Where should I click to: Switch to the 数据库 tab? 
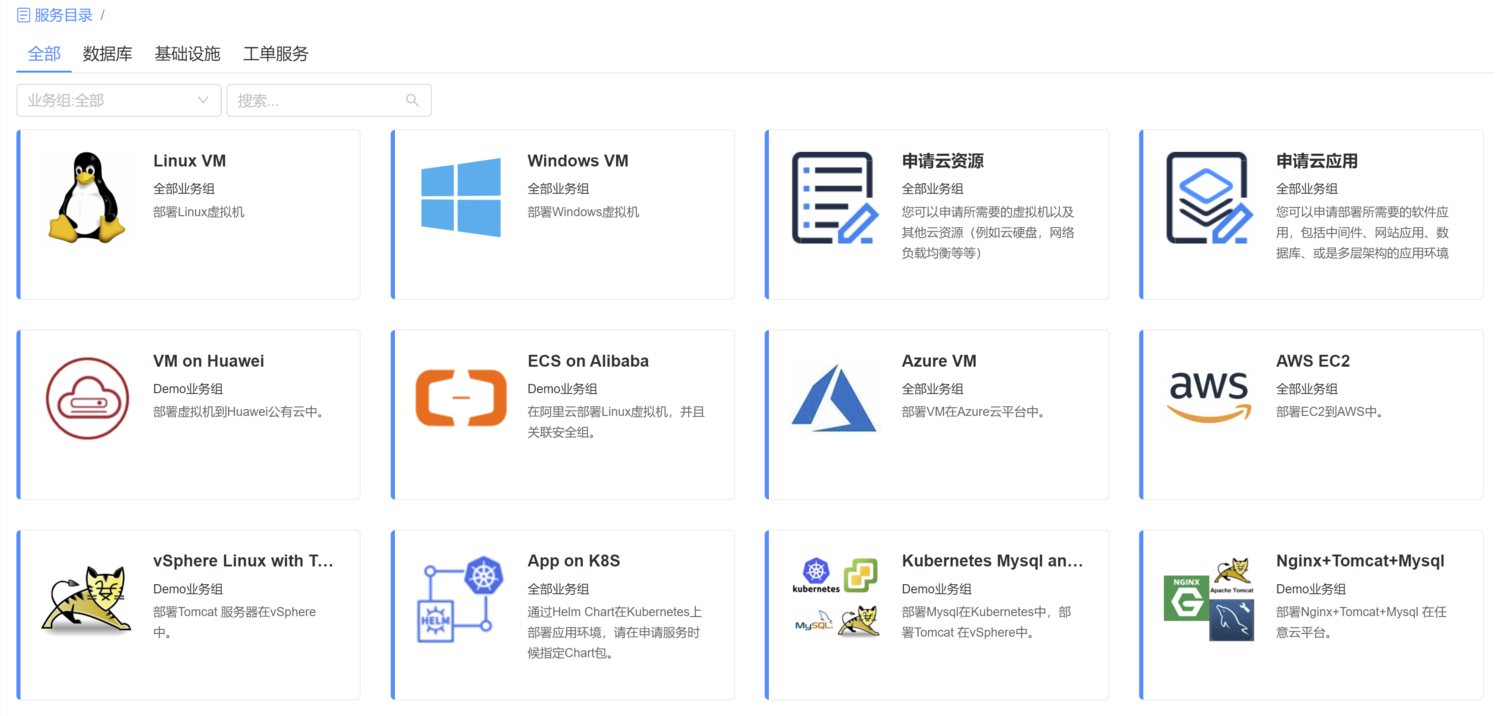coord(107,54)
